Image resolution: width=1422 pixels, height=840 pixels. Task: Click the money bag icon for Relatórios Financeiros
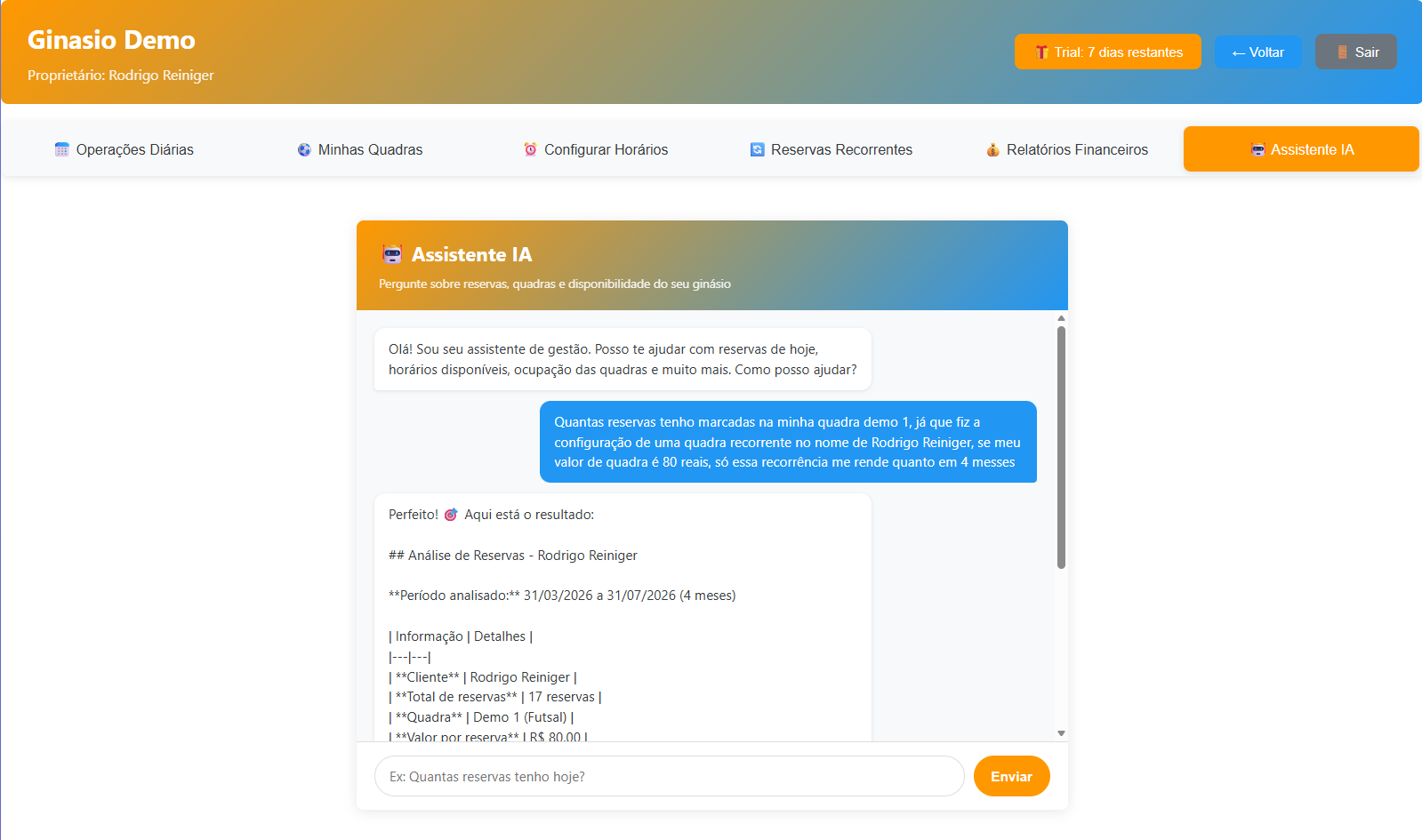point(992,149)
